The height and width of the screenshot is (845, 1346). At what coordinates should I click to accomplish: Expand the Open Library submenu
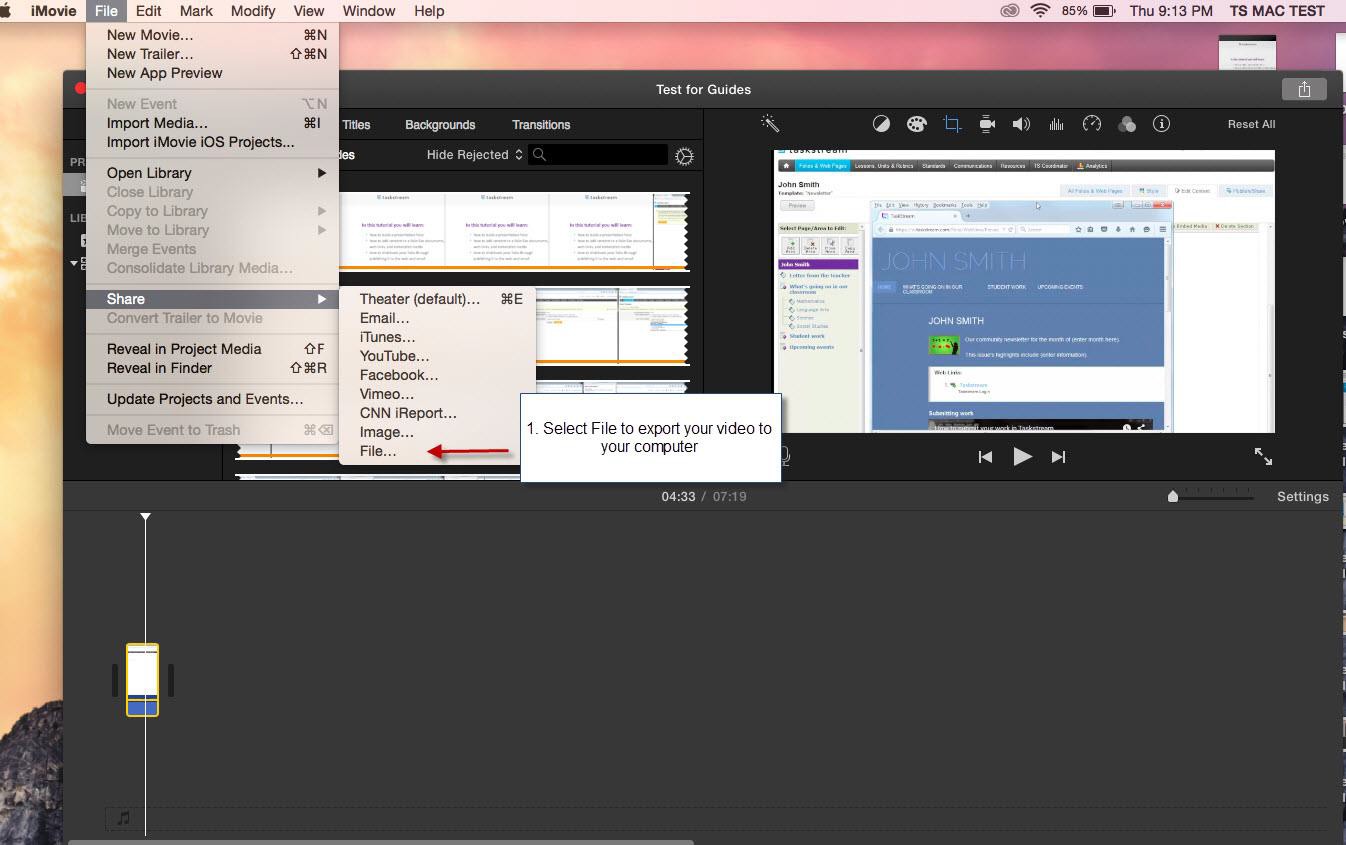(212, 173)
